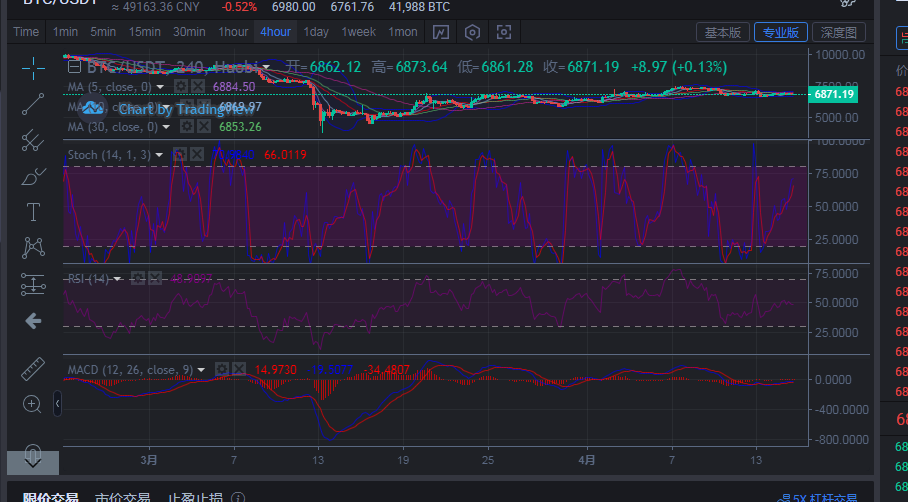Open settings for MA 5 indicator
The width and height of the screenshot is (908, 502).
[x=179, y=88]
